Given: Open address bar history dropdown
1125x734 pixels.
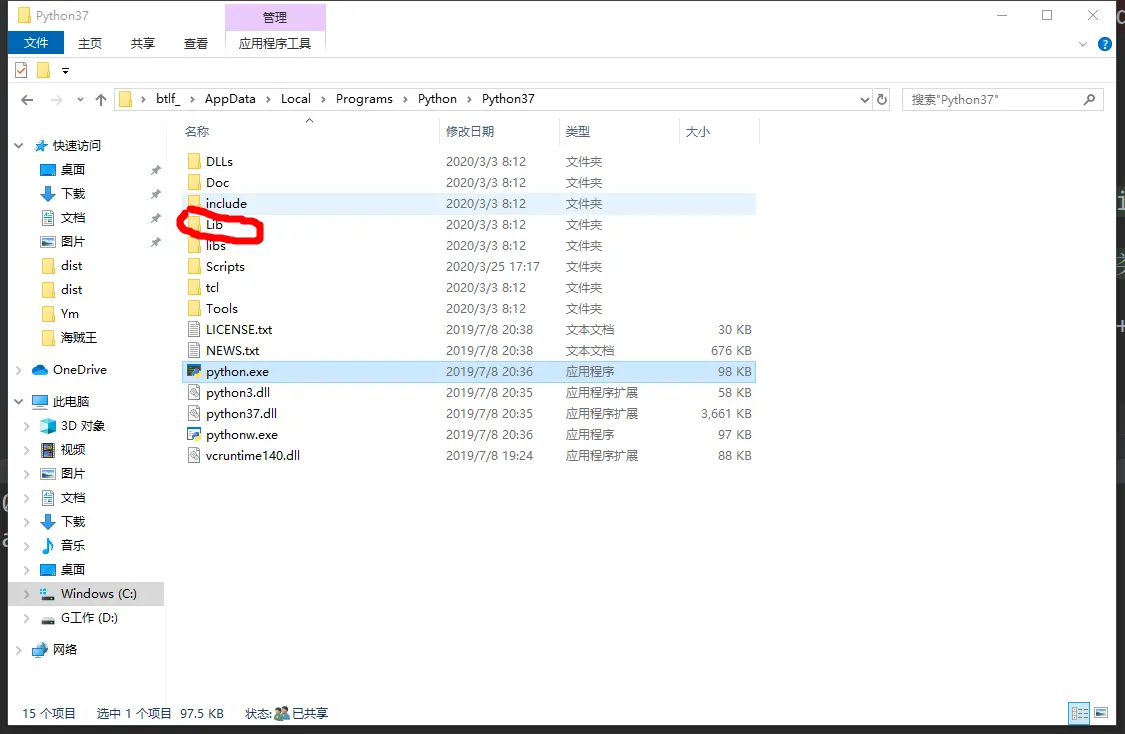Looking at the screenshot, I should (x=865, y=100).
